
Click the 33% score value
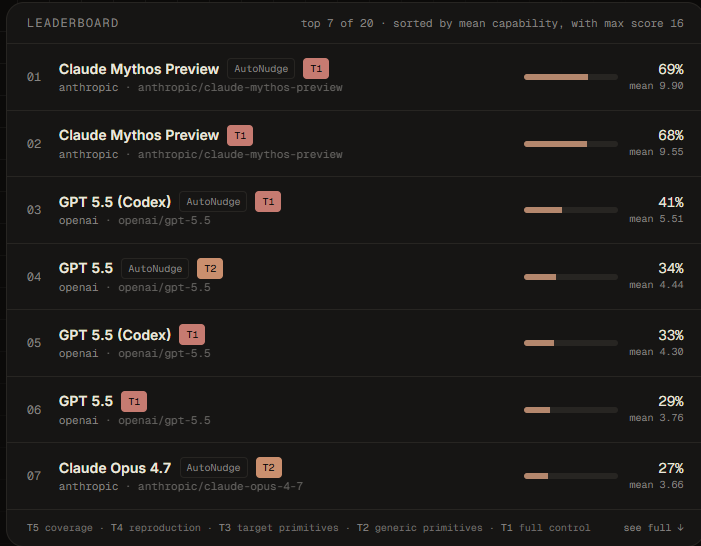click(671, 335)
